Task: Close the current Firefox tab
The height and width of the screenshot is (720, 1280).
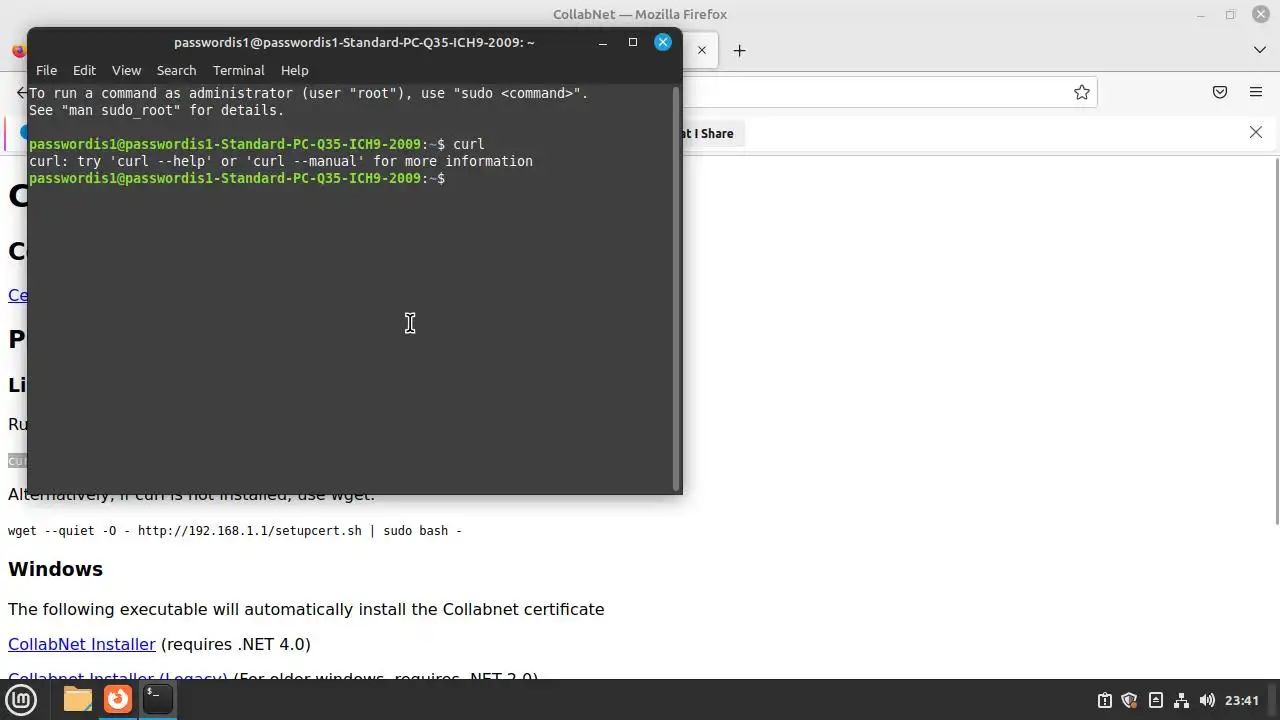Action: point(702,50)
